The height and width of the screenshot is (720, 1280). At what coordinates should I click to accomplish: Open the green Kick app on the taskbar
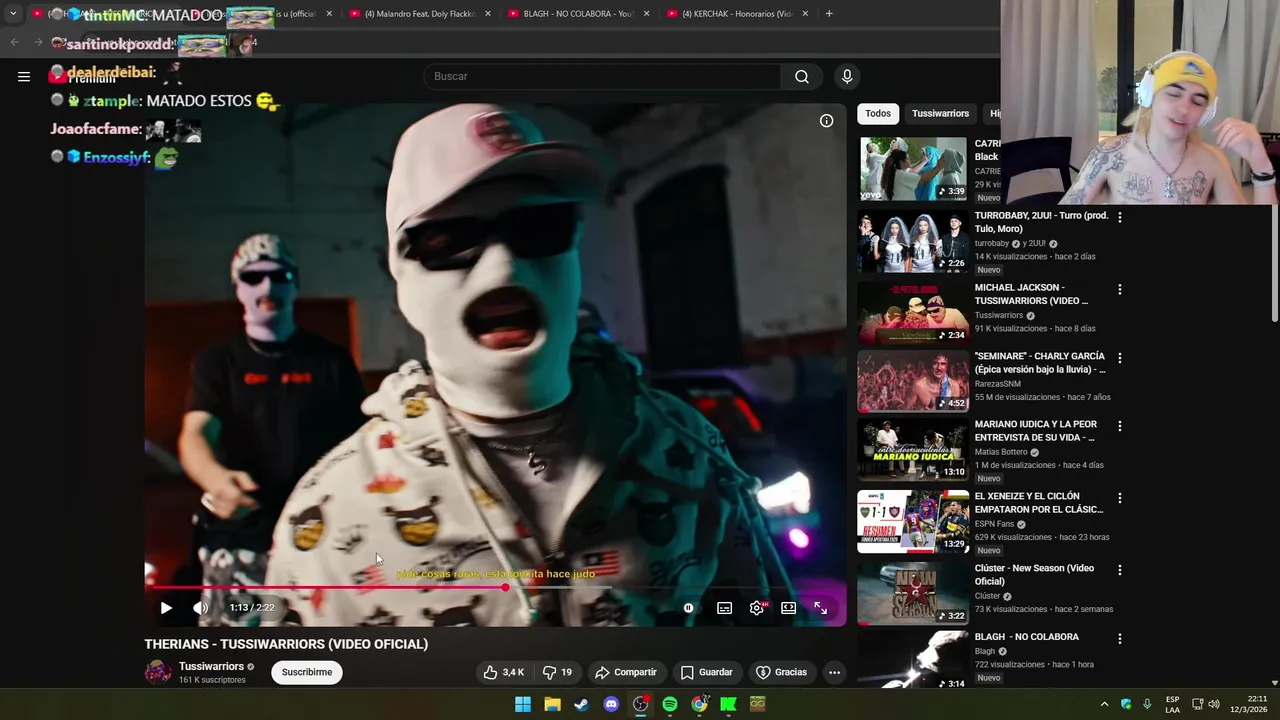pyautogui.click(x=728, y=704)
